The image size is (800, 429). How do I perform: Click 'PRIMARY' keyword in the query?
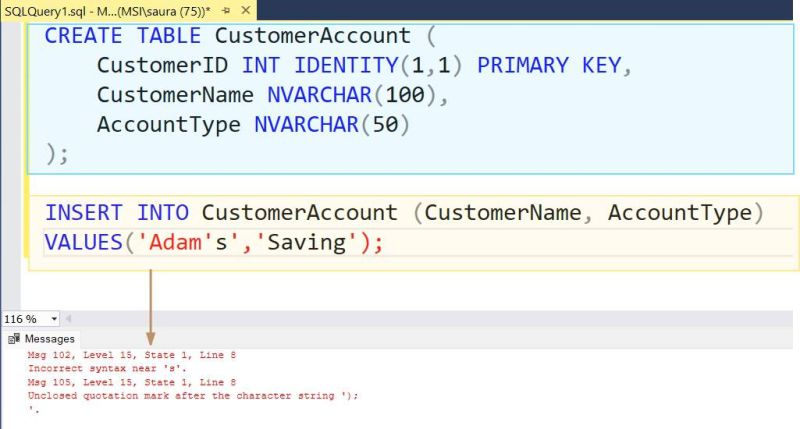(x=522, y=65)
